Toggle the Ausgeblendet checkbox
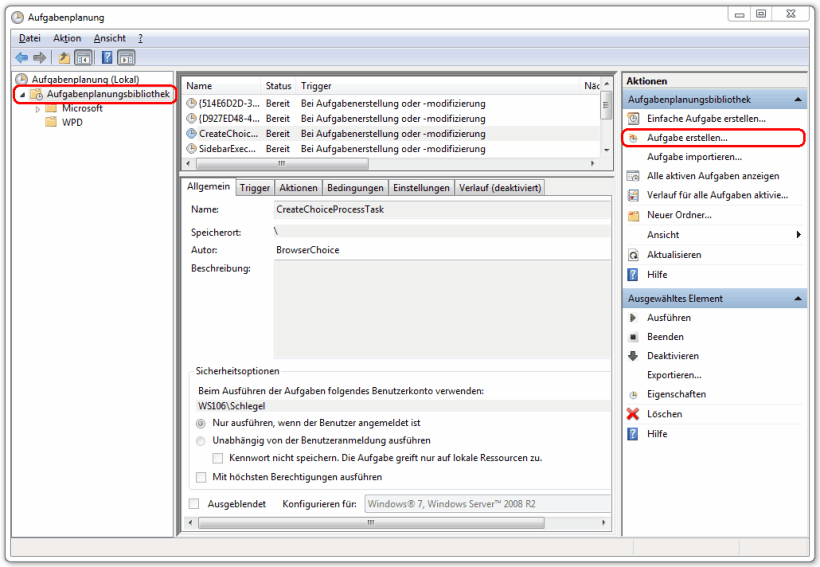The width and height of the screenshot is (820, 567). [x=194, y=504]
